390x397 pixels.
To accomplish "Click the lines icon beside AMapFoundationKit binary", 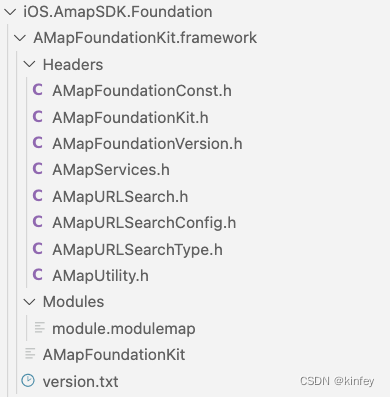I will point(30,354).
